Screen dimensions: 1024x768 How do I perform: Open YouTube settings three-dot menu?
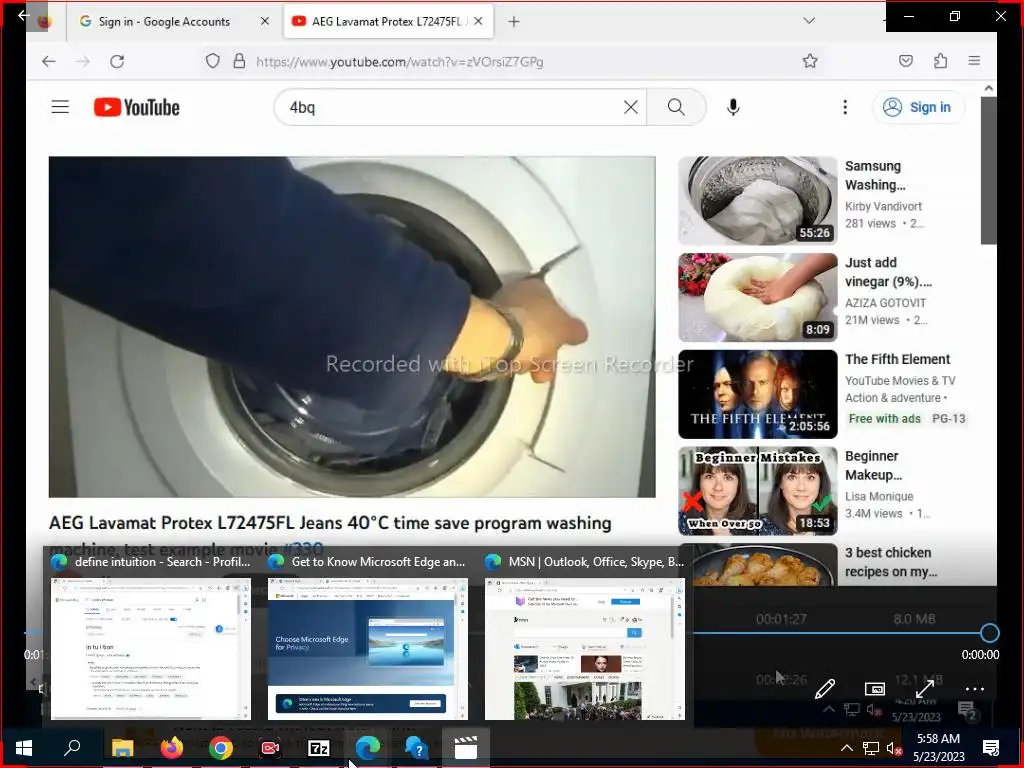click(845, 107)
